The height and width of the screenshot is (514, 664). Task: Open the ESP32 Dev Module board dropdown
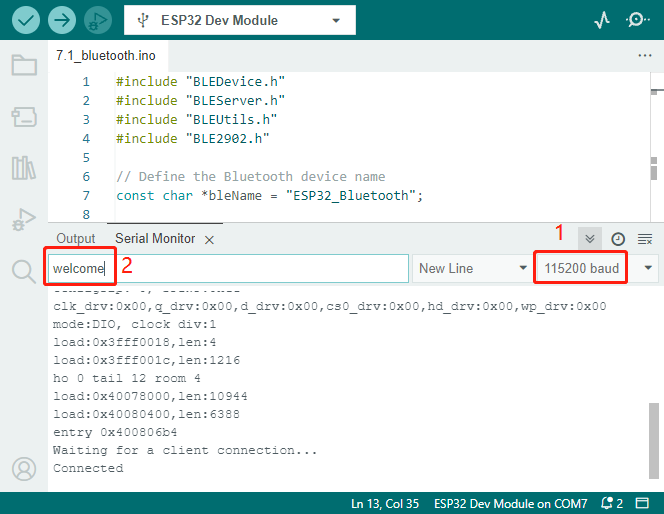240,20
